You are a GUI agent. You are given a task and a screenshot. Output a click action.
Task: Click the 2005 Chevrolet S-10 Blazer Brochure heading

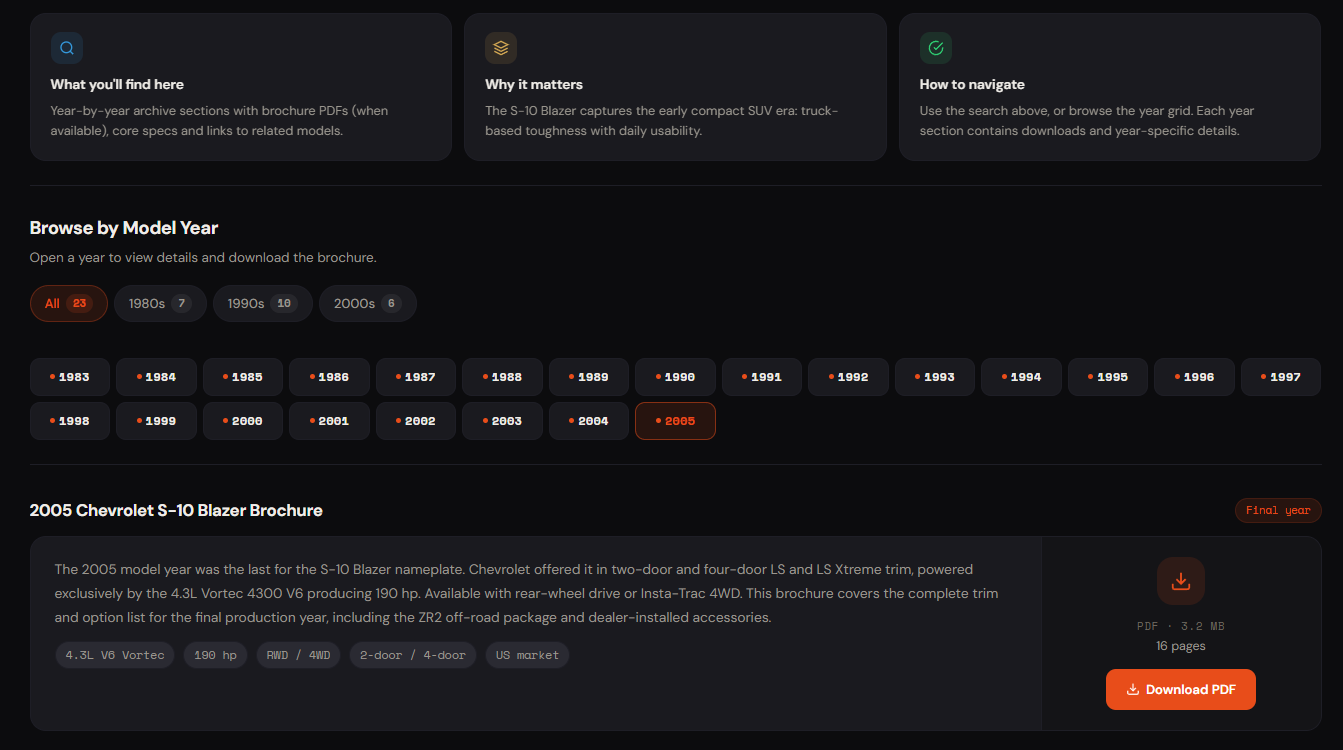point(176,510)
